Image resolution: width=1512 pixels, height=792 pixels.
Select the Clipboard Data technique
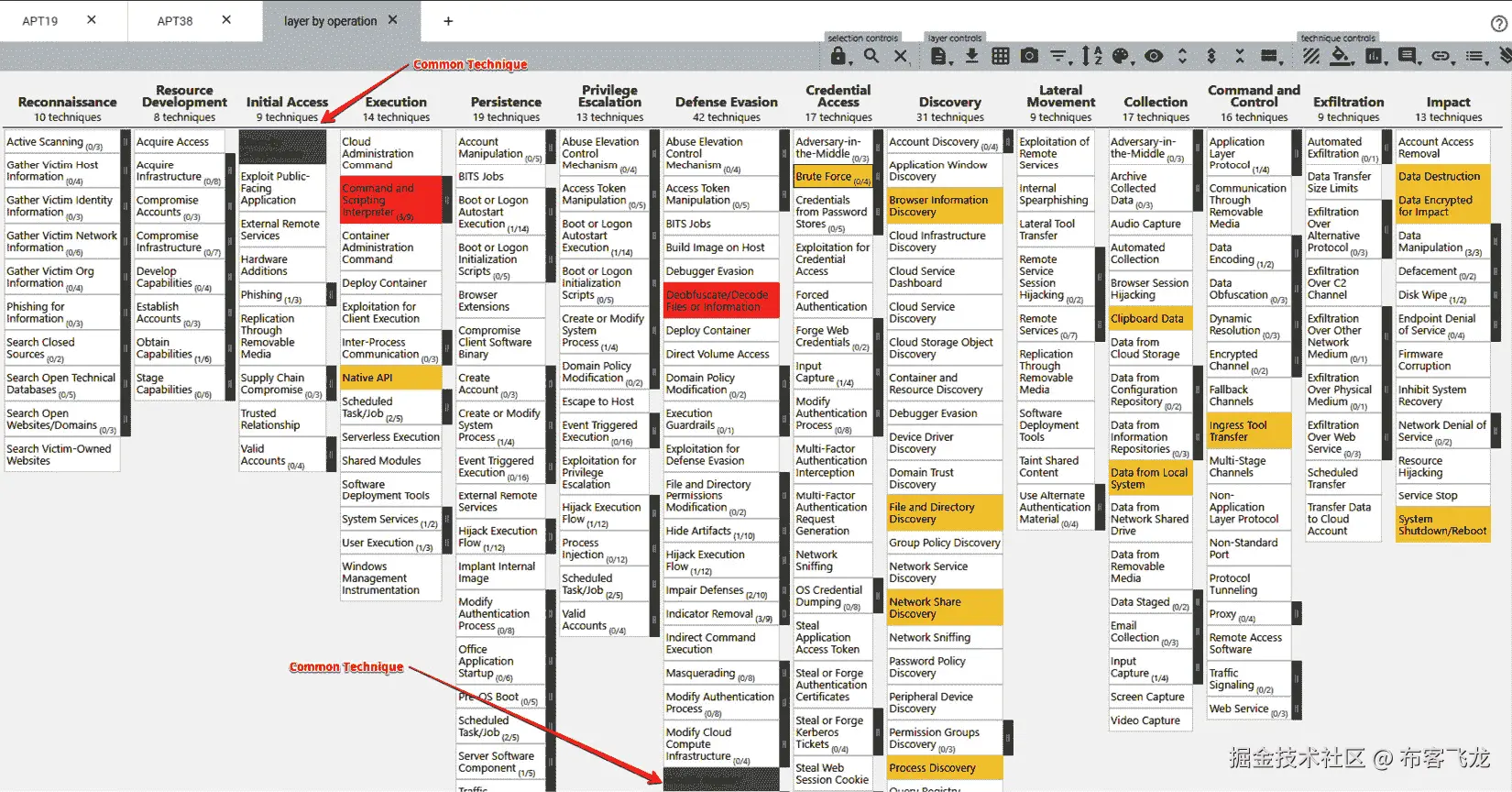pos(1150,319)
